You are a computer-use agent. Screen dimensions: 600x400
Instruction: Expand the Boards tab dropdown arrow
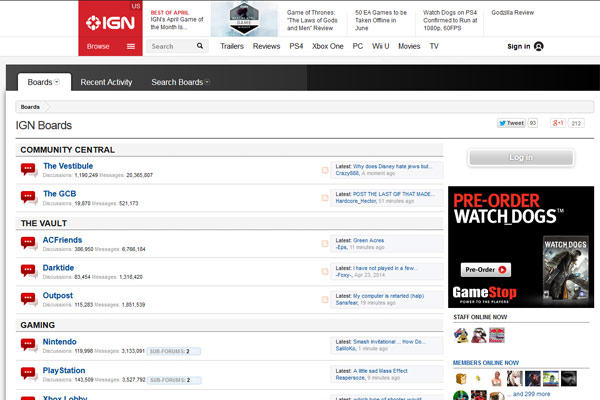pyautogui.click(x=57, y=82)
